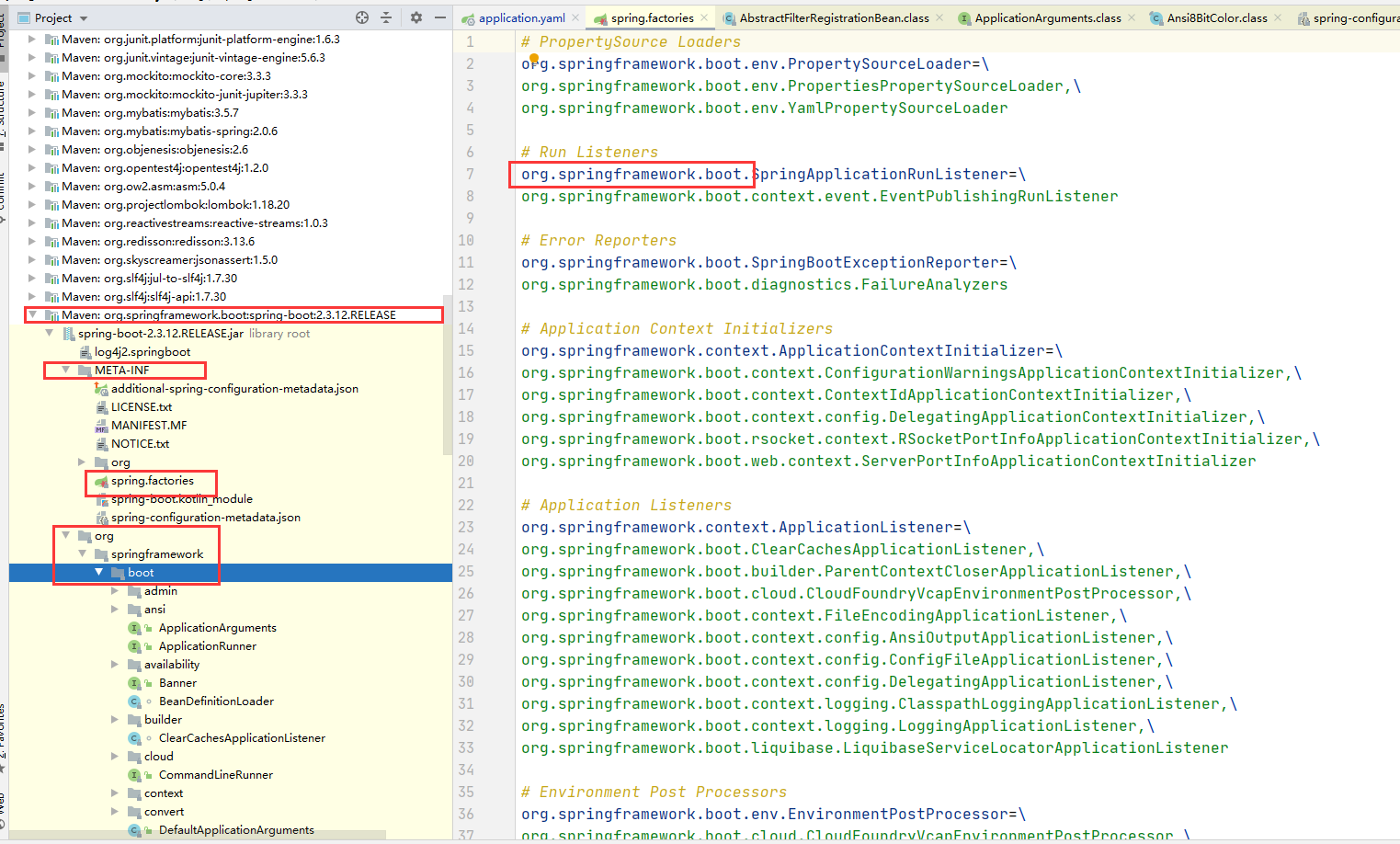Click the collapse all icon in Project panel

point(386,17)
